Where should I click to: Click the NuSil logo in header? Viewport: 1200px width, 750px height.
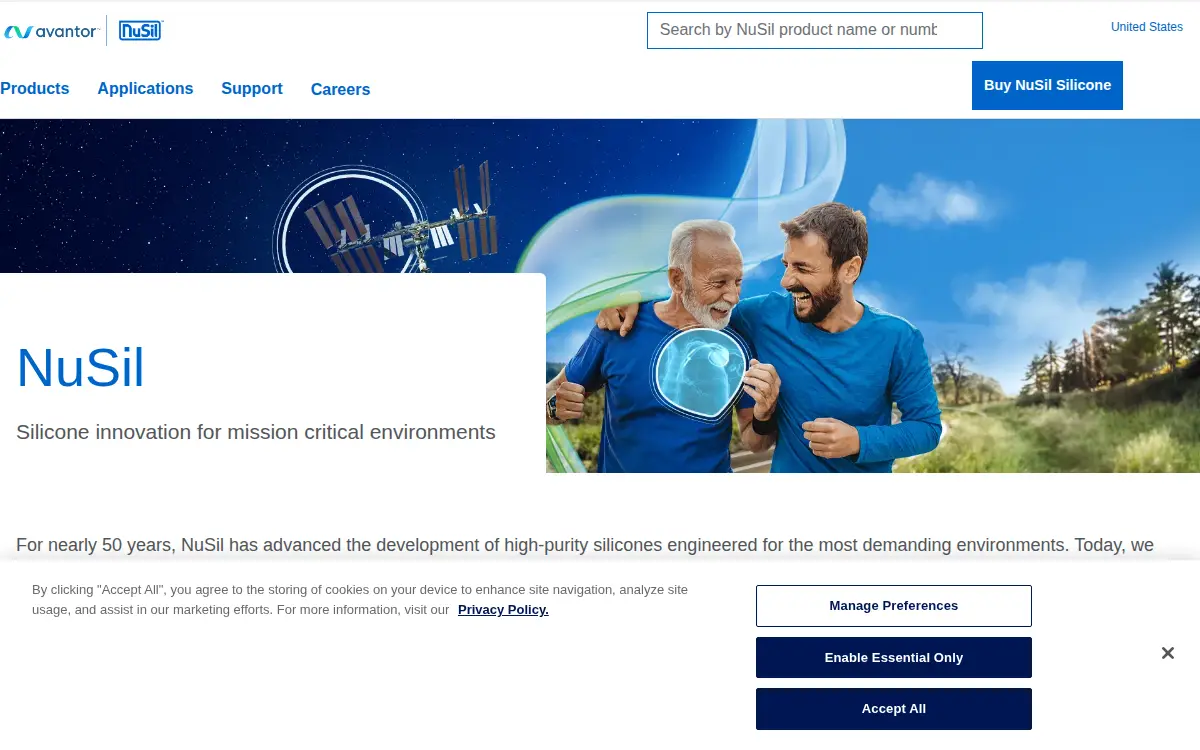tap(140, 31)
